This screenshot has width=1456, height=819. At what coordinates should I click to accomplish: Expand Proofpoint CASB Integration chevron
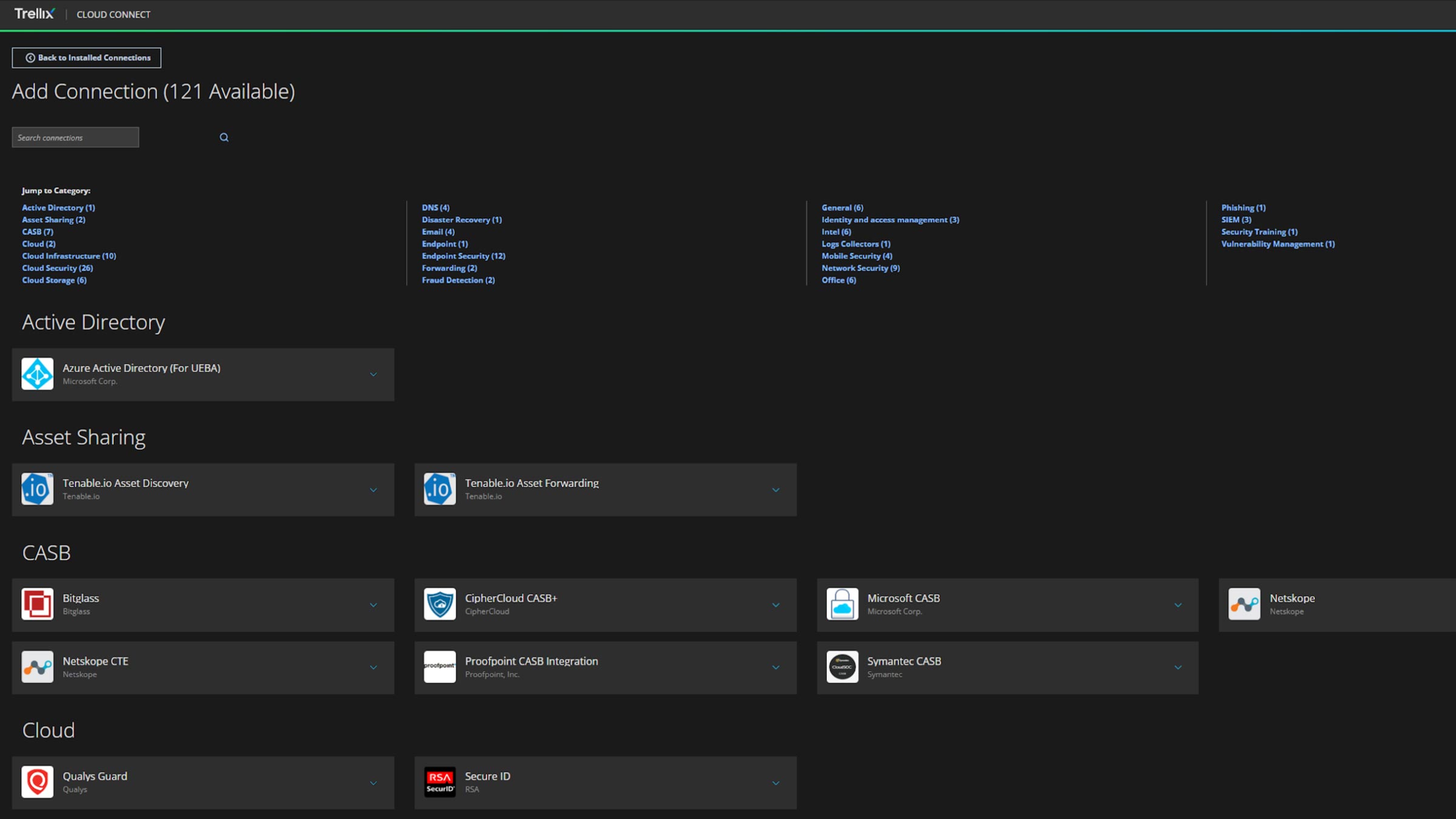tap(776, 667)
